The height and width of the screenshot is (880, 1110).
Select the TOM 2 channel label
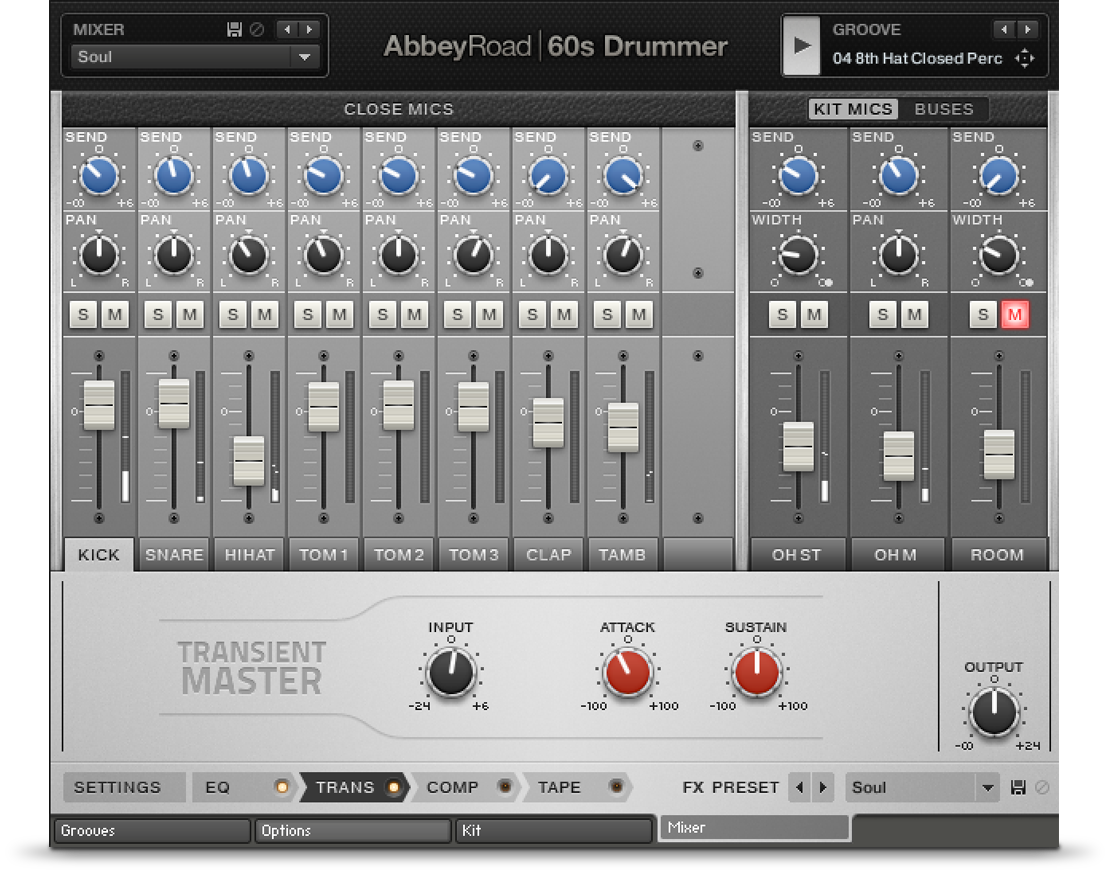(x=399, y=554)
